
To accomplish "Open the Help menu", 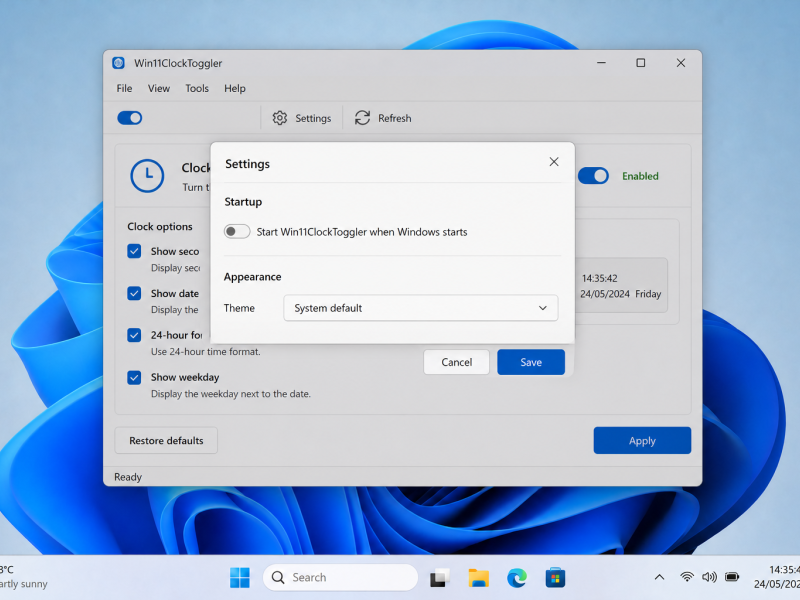I will 235,88.
